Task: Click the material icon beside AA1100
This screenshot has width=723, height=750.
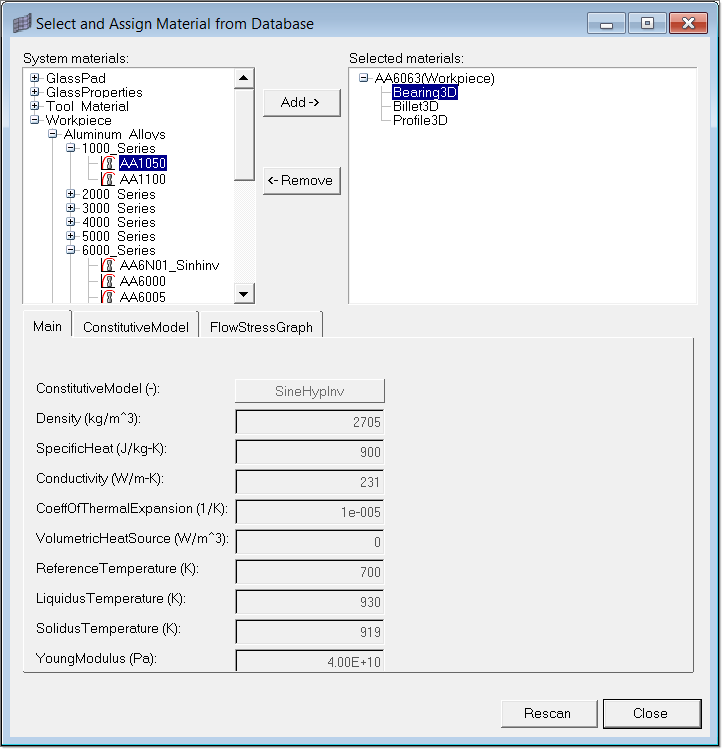Action: [x=108, y=179]
